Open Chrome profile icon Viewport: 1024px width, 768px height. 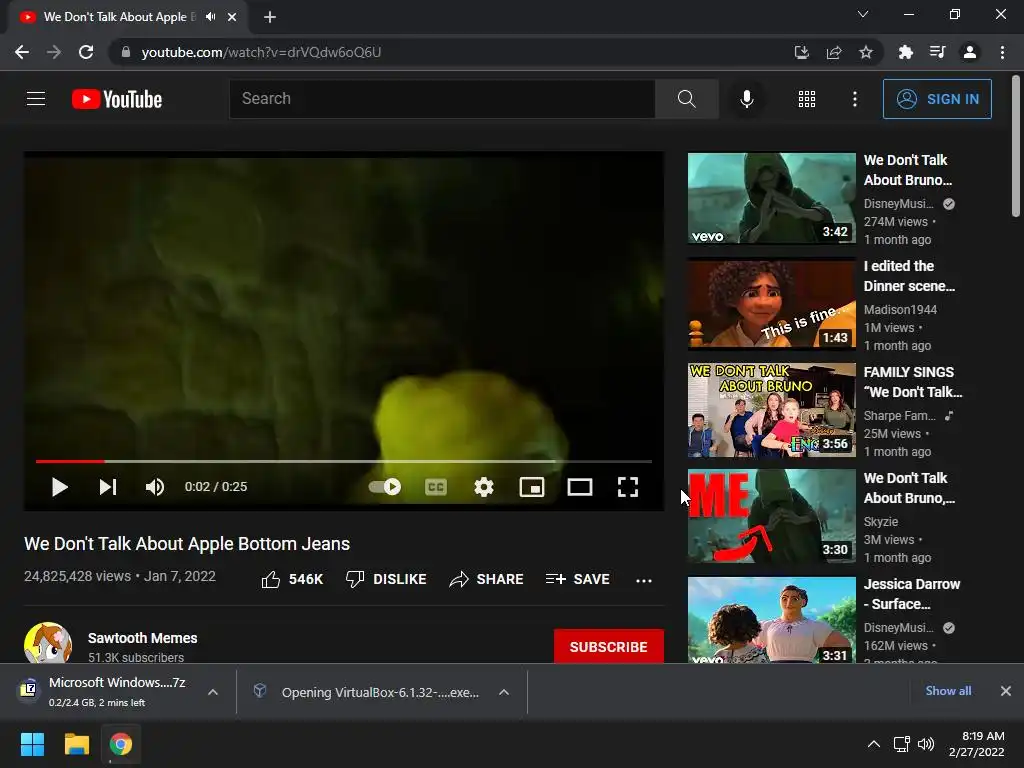coord(970,52)
